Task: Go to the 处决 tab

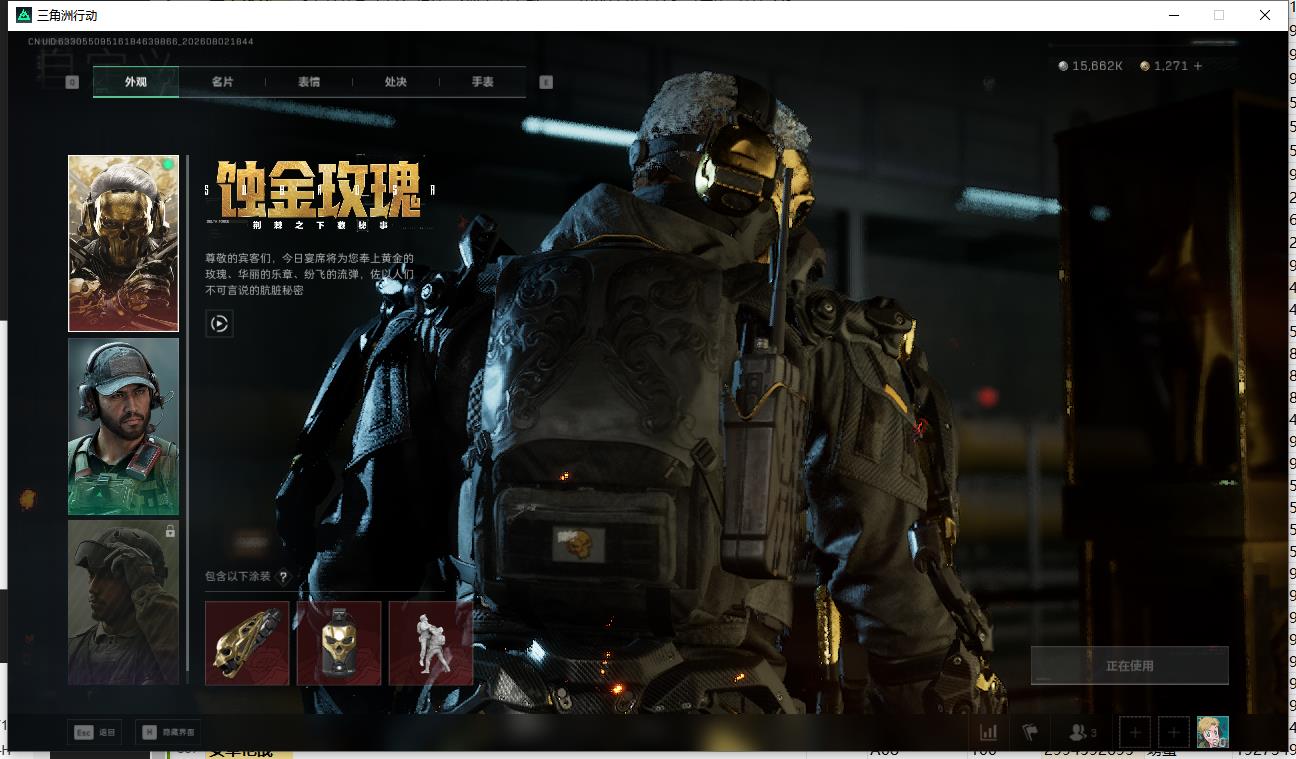Action: tap(396, 82)
